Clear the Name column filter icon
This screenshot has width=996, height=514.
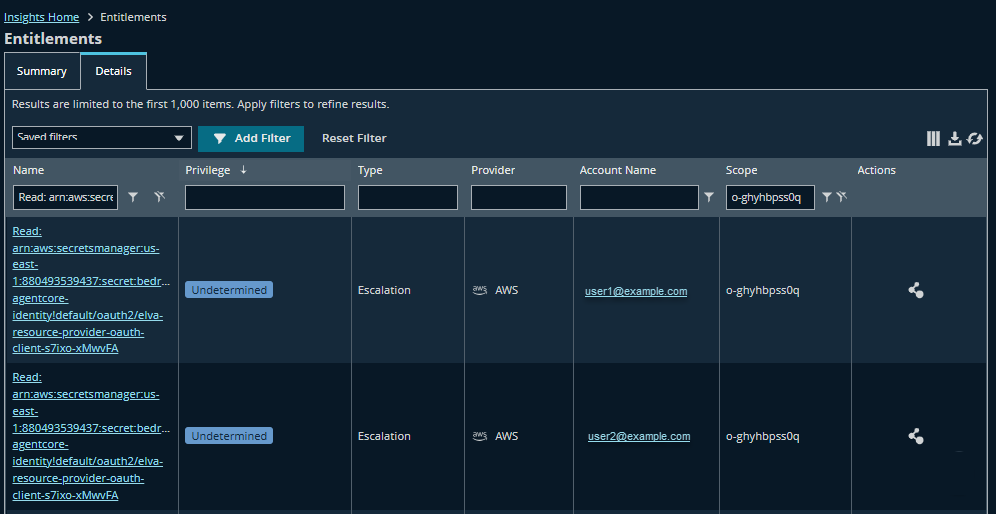coord(159,198)
